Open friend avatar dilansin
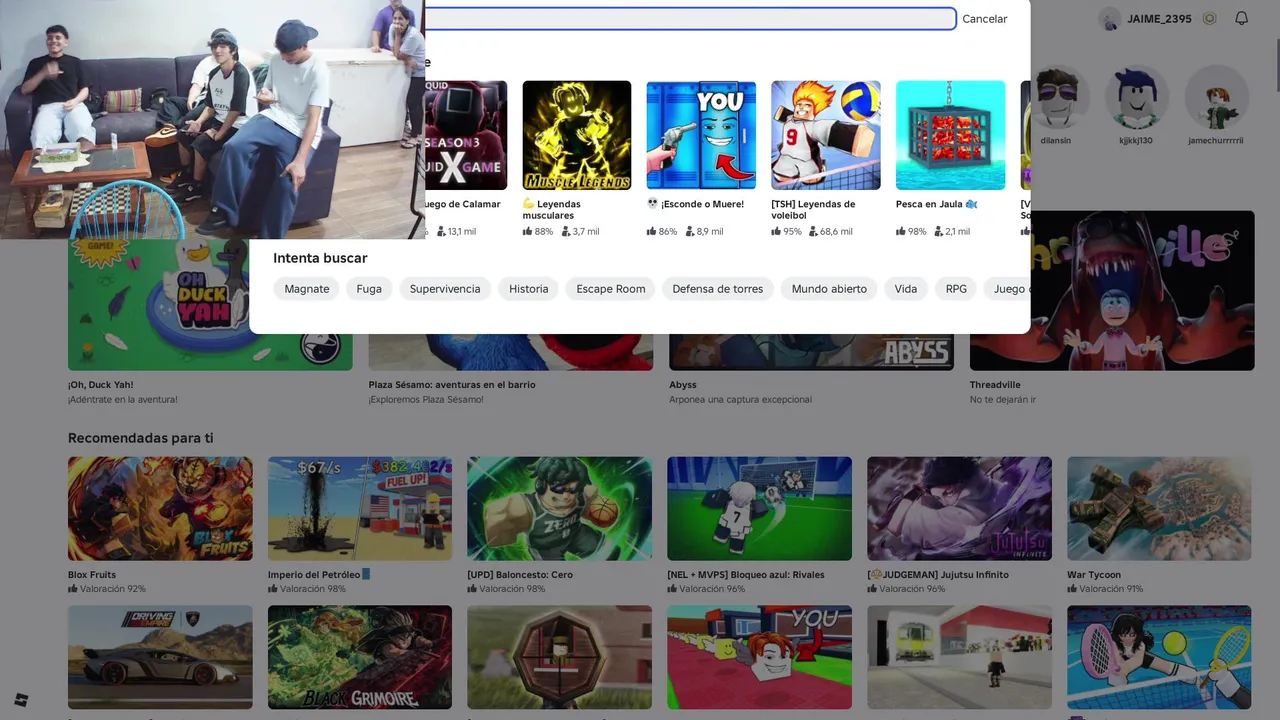 coord(1059,98)
